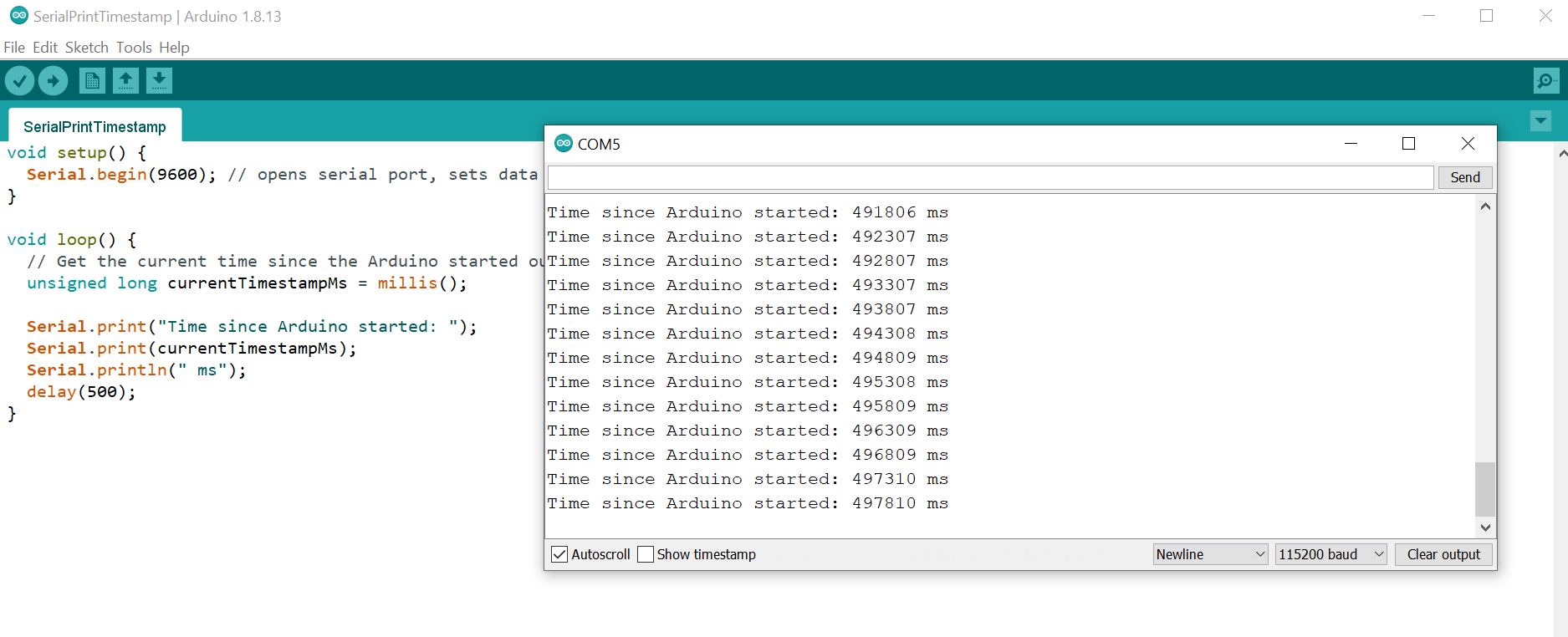Click the 'void loop() {' line
Viewport: 1568px width, 637px height.
72,239
